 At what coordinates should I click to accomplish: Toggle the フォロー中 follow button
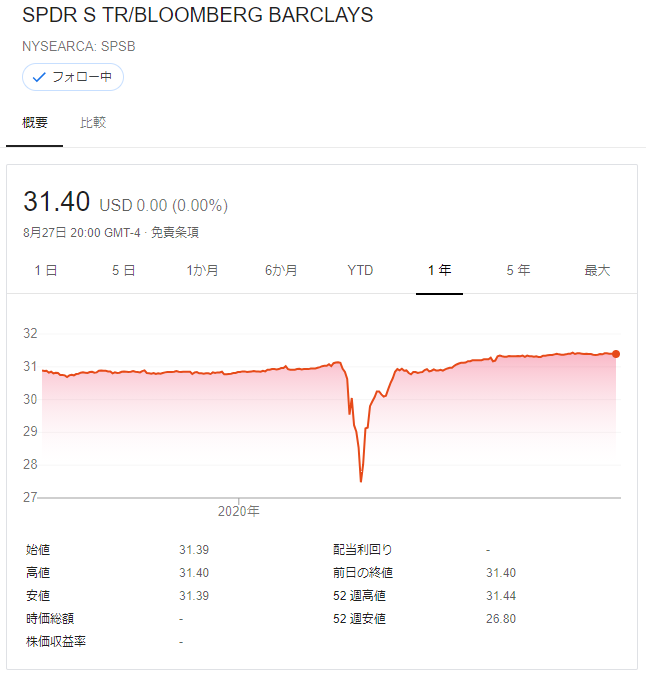[73, 77]
